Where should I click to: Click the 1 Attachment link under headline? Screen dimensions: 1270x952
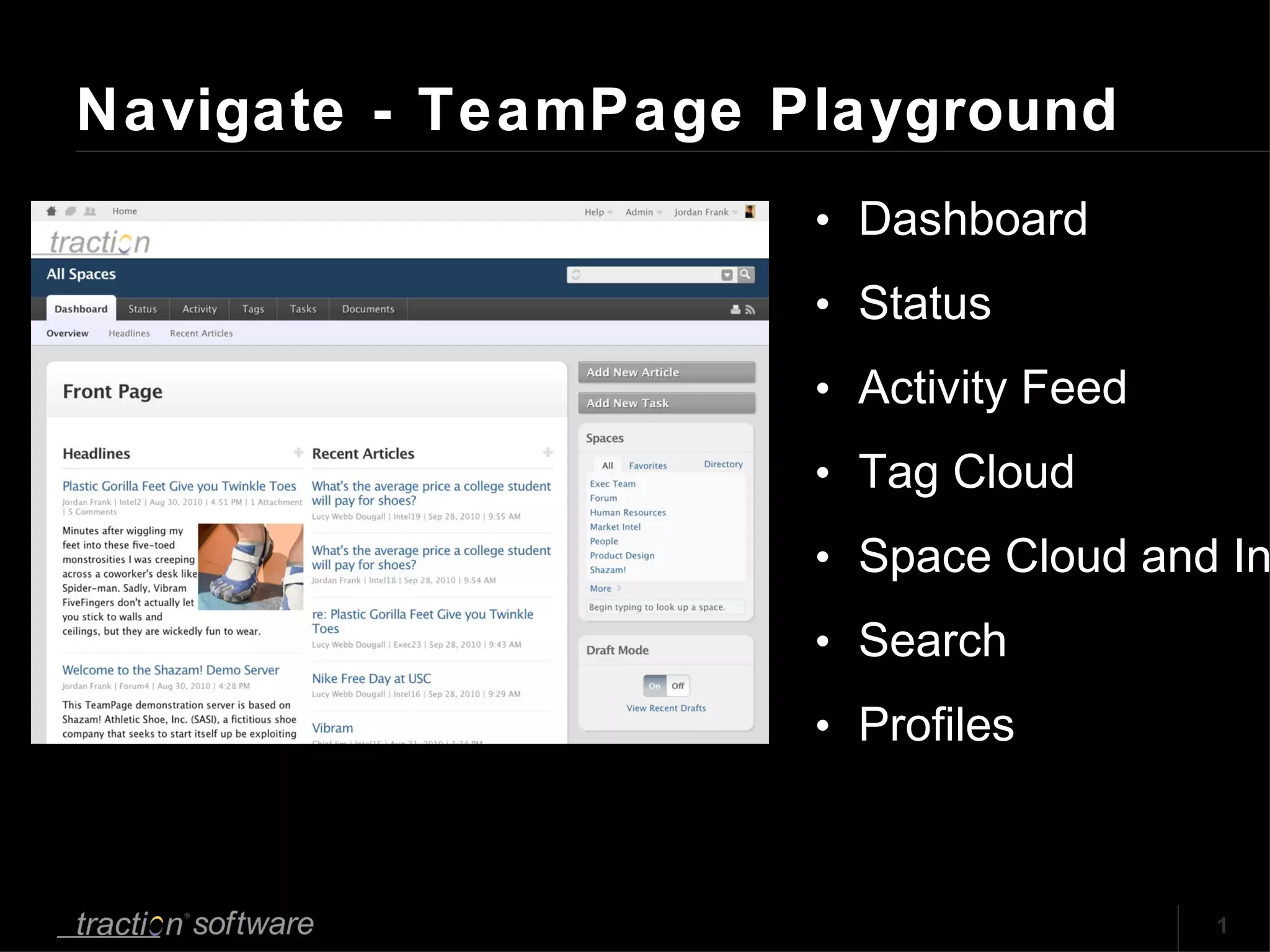click(276, 502)
